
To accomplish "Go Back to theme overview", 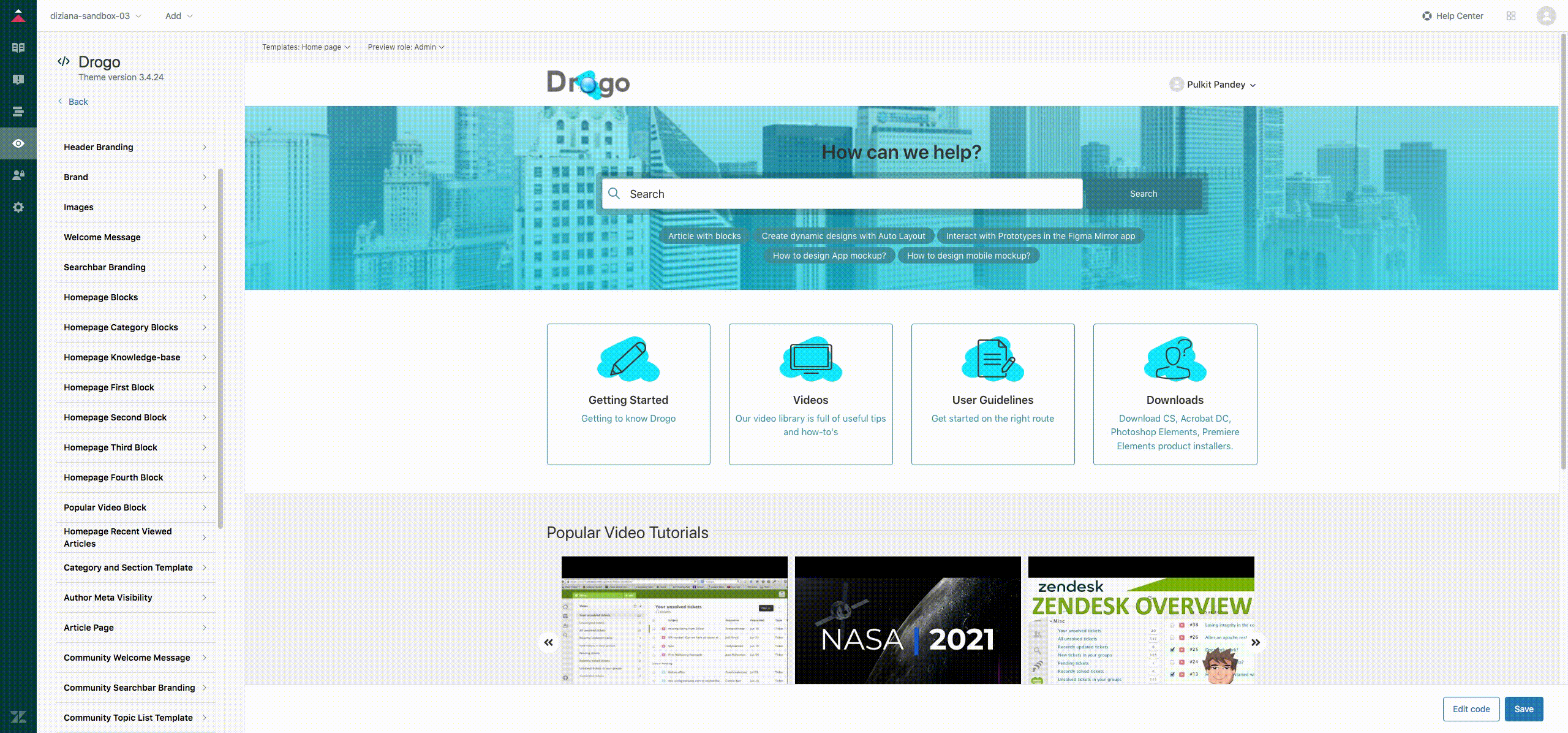I will click(x=73, y=102).
